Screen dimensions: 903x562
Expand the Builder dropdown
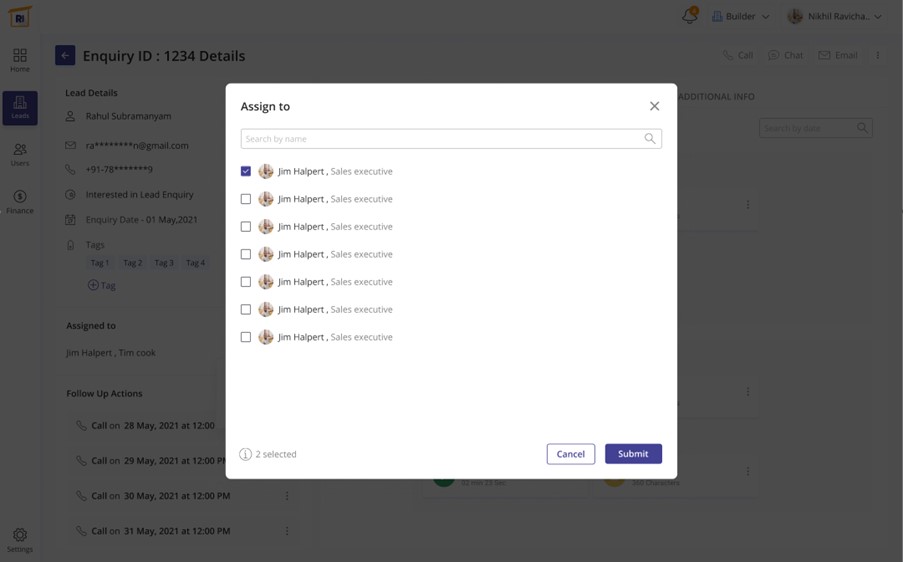pyautogui.click(x=740, y=16)
